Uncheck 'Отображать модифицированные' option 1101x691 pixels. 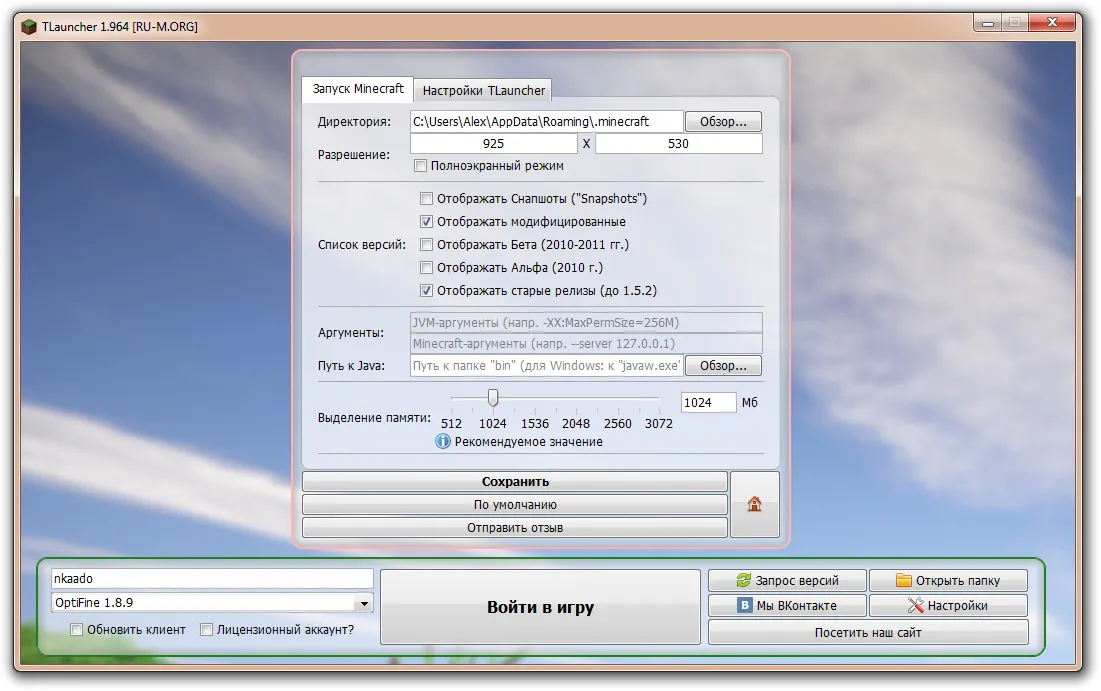click(x=427, y=222)
